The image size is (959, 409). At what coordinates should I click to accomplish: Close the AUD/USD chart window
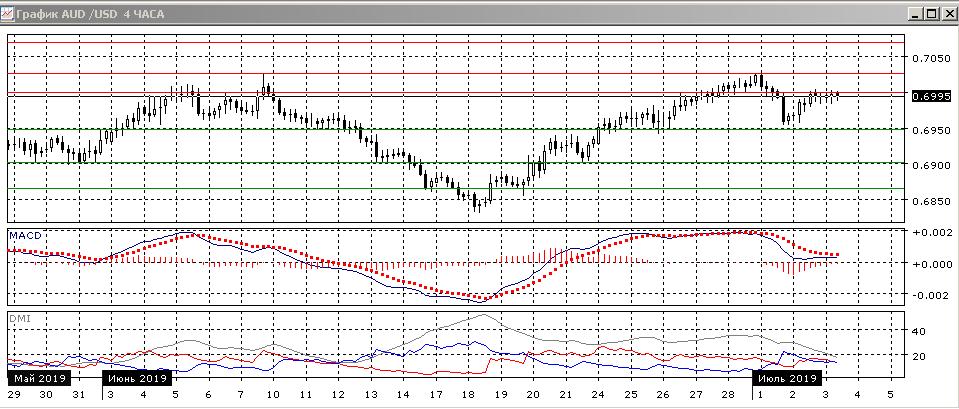pos(947,14)
